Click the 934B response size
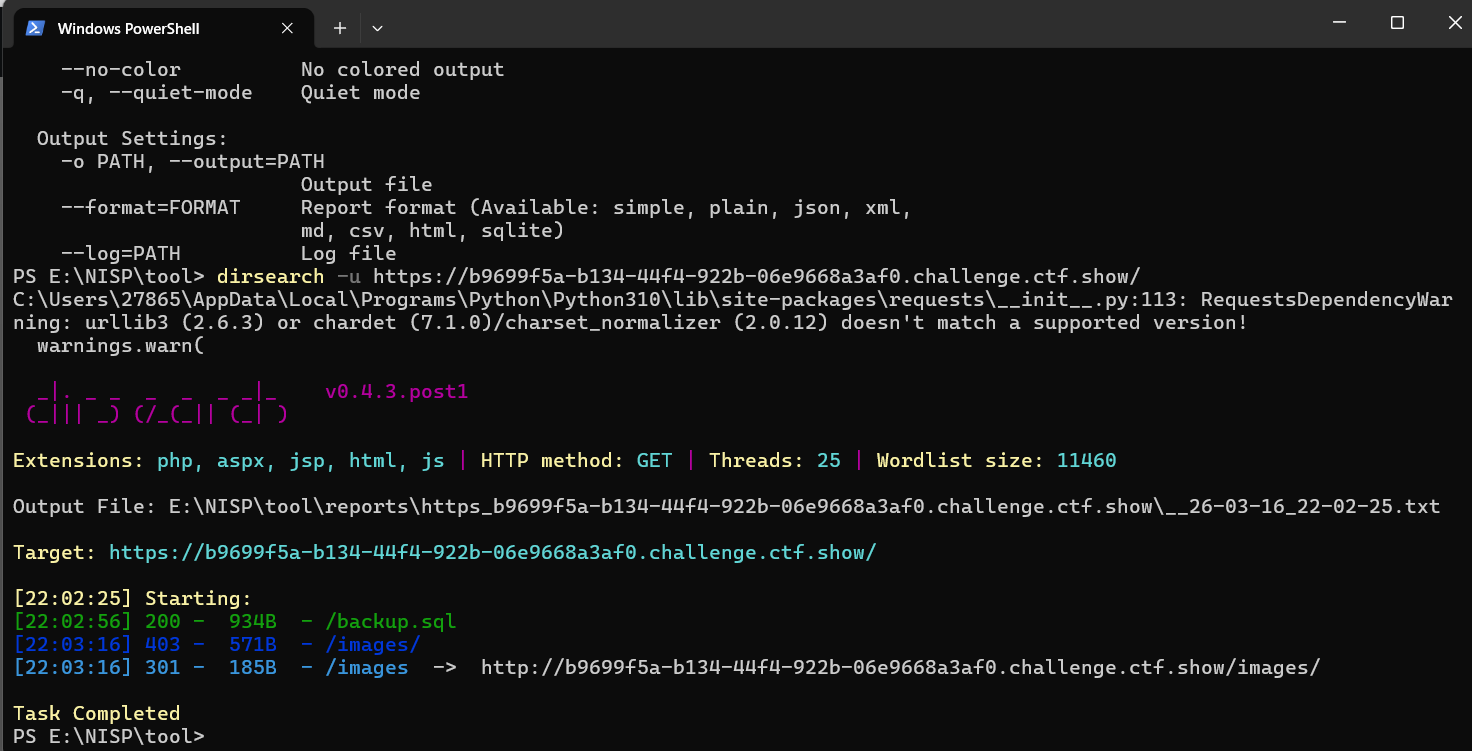Screen dimensions: 1472x751 pos(252,621)
